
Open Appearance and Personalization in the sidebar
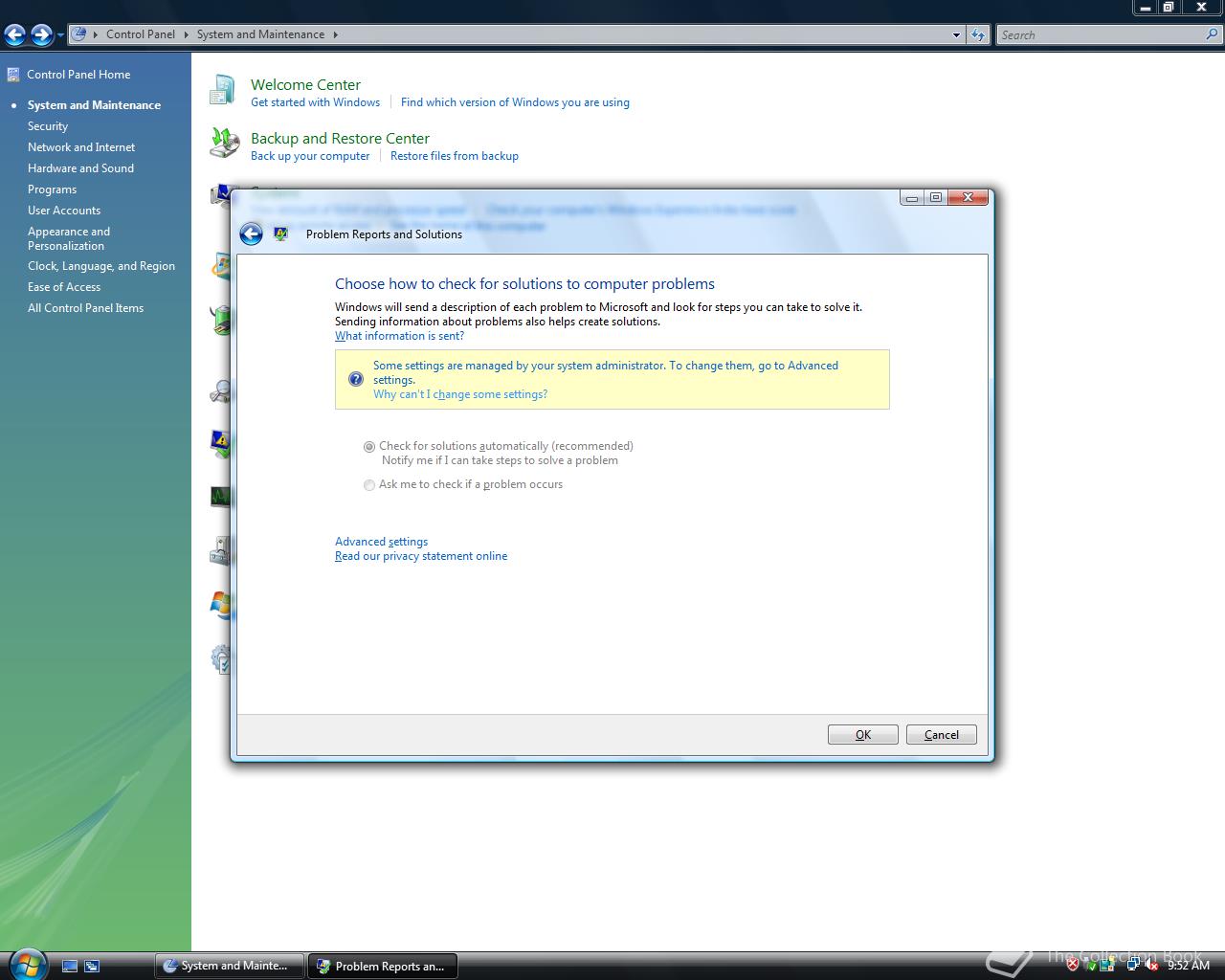pyautogui.click(x=69, y=238)
